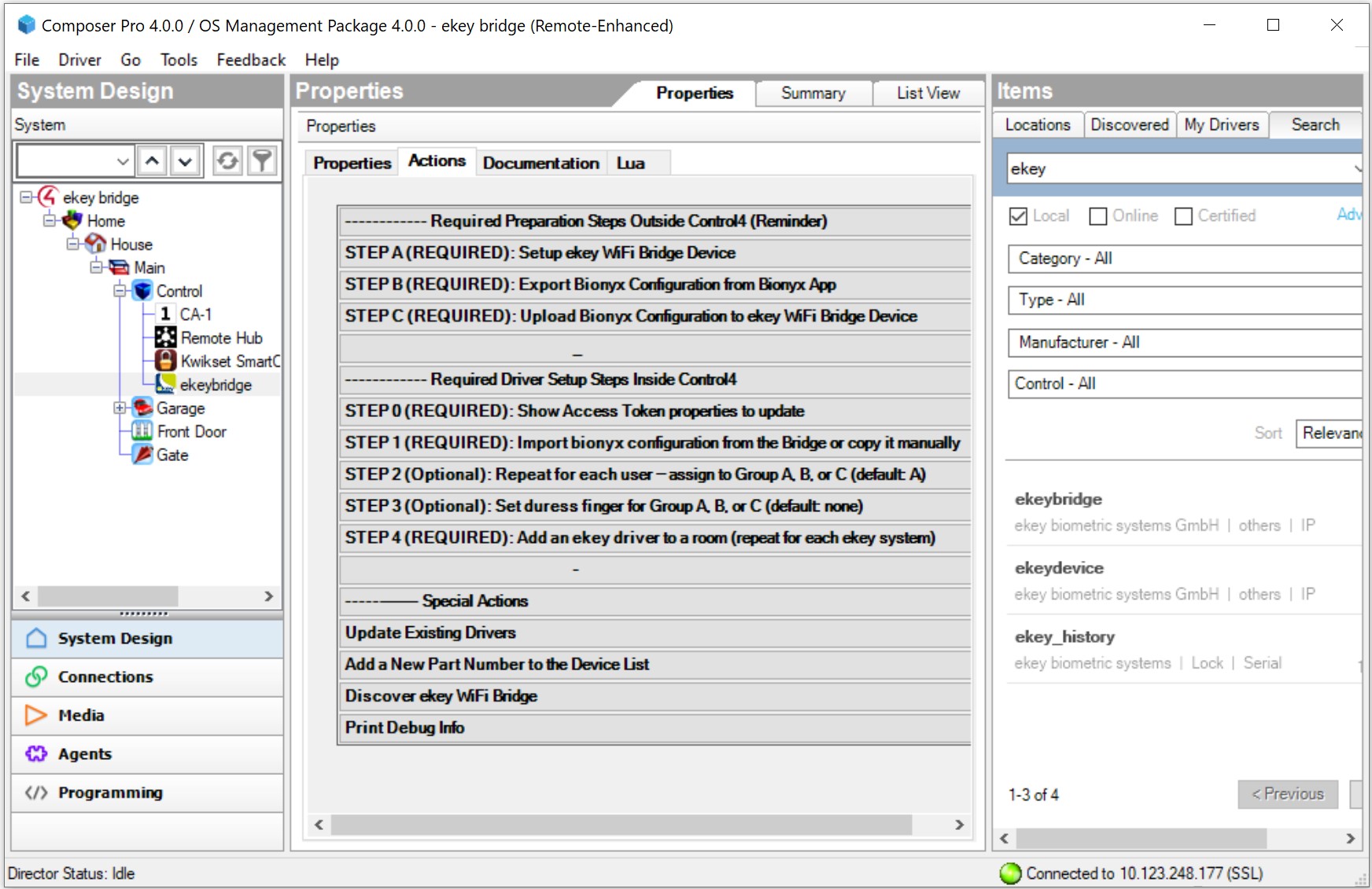Image resolution: width=1372 pixels, height=889 pixels.
Task: Open the Manufacturer - All dropdown
Action: [x=1184, y=342]
